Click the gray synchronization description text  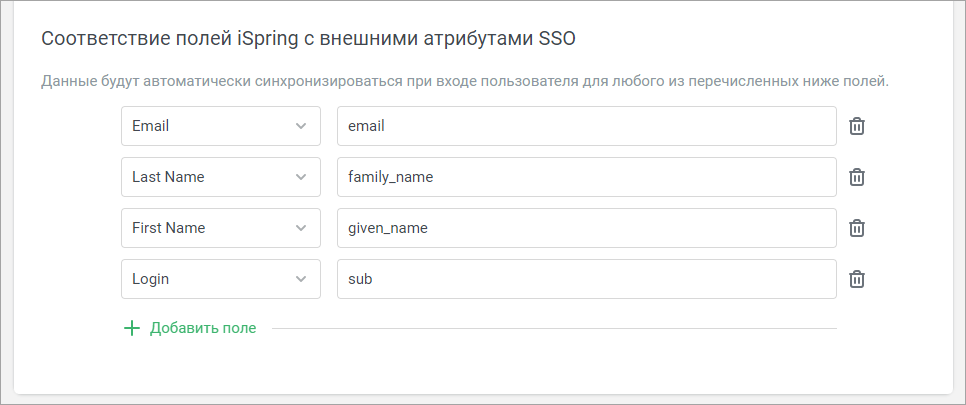465,81
